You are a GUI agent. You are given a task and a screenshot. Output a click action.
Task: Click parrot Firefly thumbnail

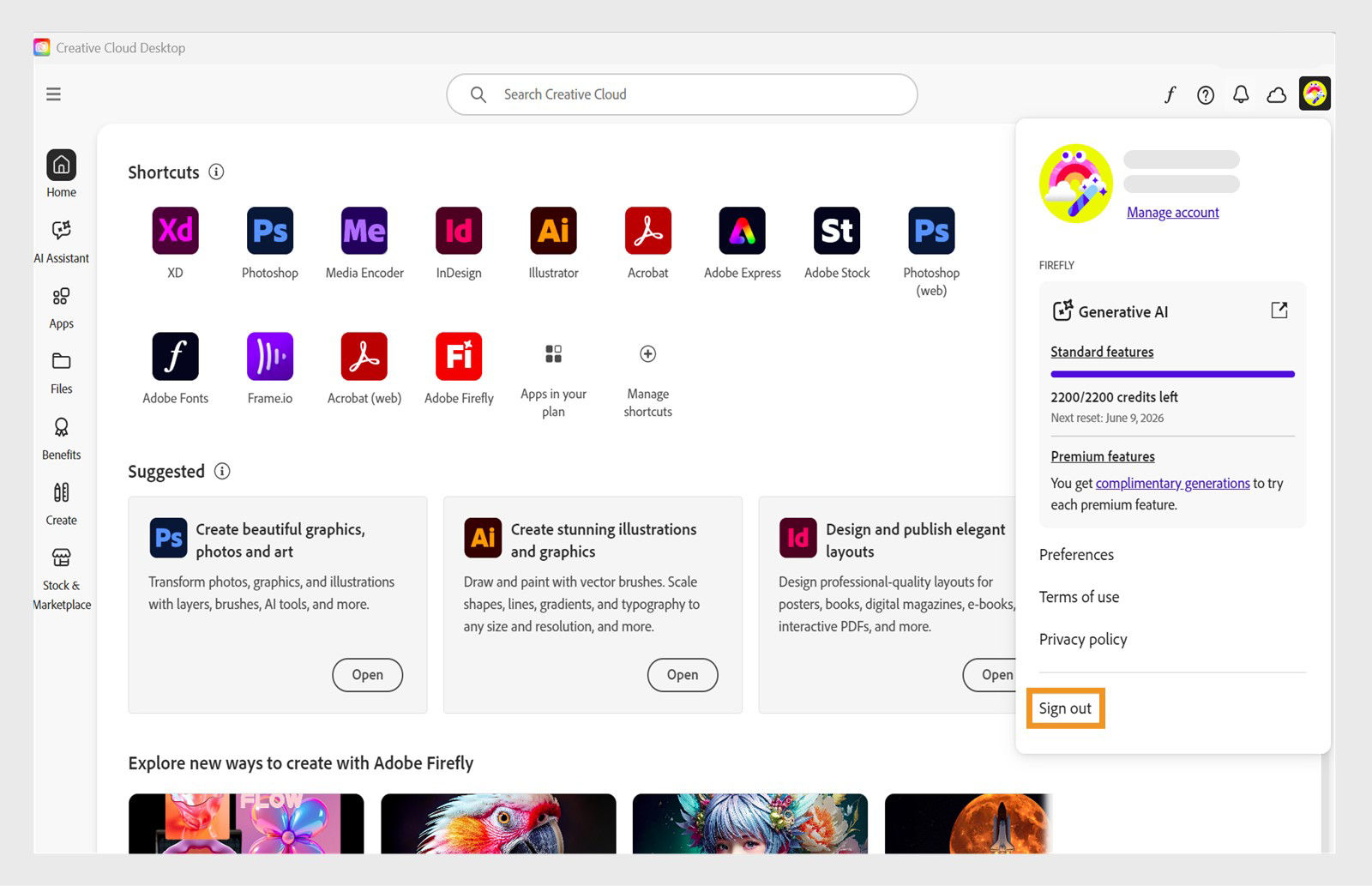(x=498, y=823)
